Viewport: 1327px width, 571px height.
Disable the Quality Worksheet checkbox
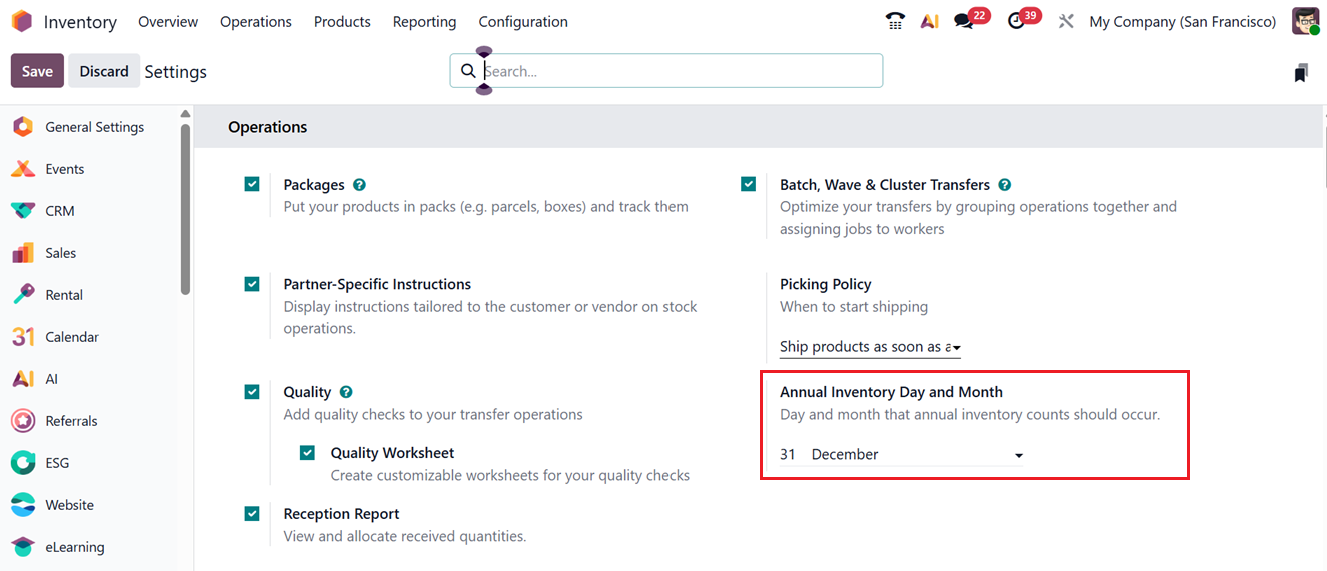point(308,453)
